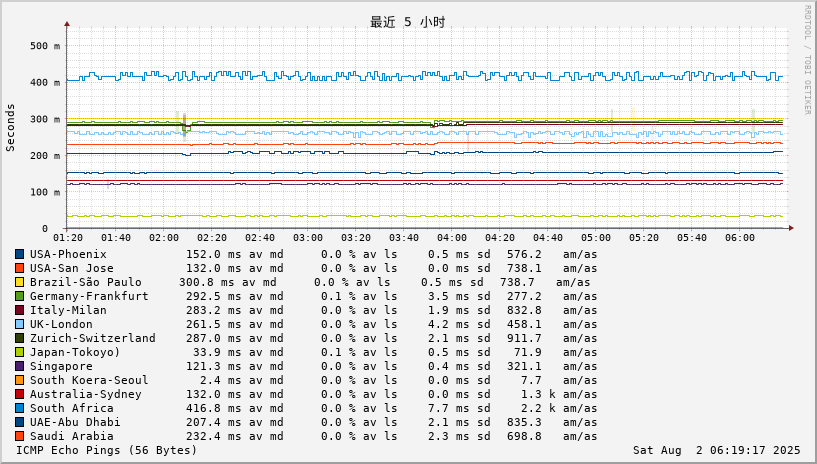The height and width of the screenshot is (464, 817).
Task: Select the Singapore legend label
Action: click(x=61, y=367)
